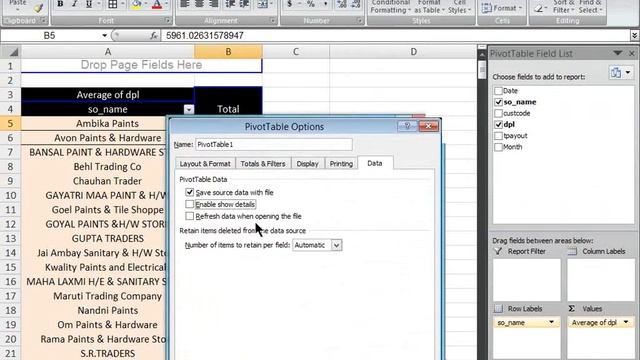Viewport: 640px width, 360px height.
Task: Check the Month field
Action: coord(498,147)
